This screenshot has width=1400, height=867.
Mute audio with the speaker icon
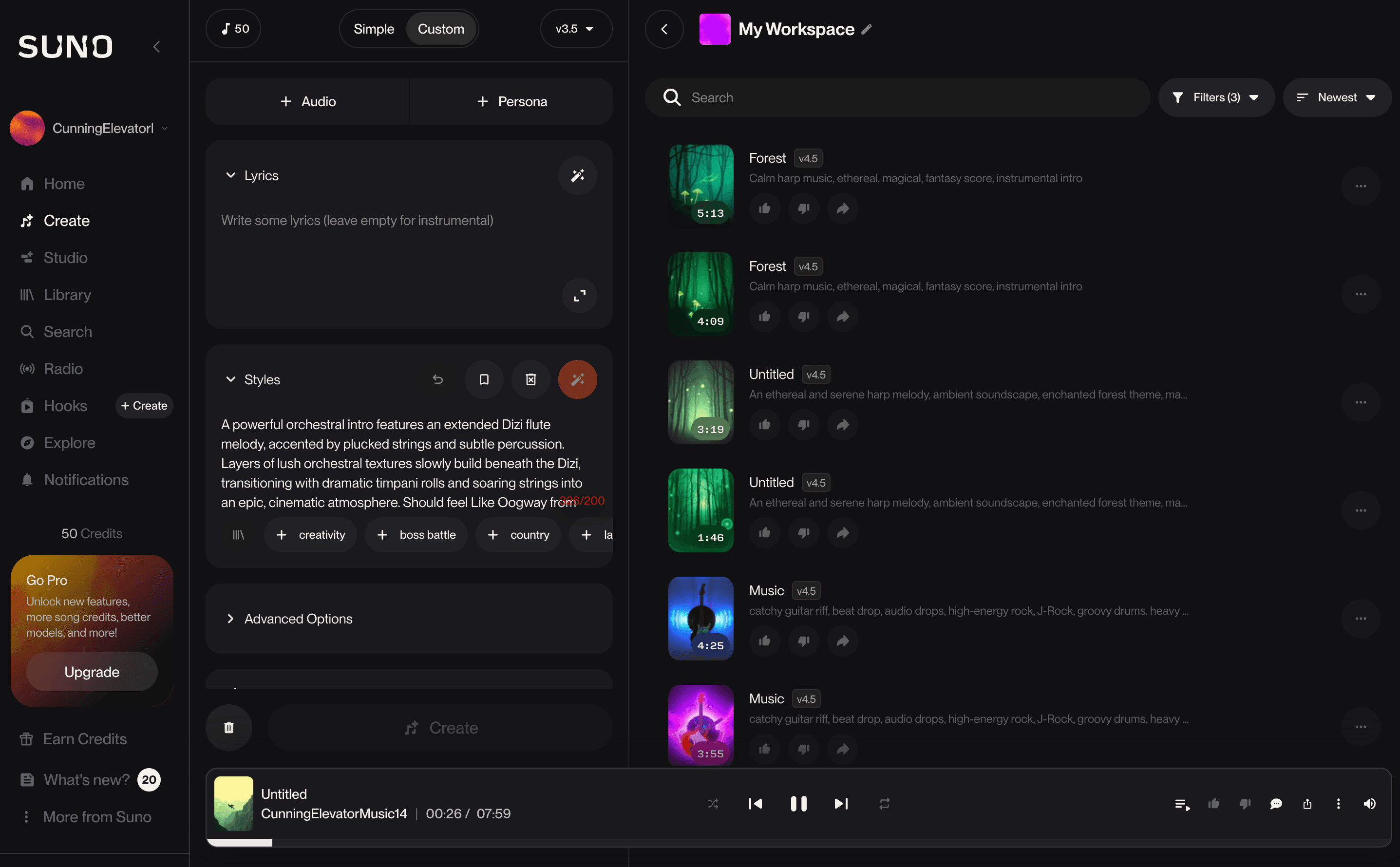(1369, 804)
